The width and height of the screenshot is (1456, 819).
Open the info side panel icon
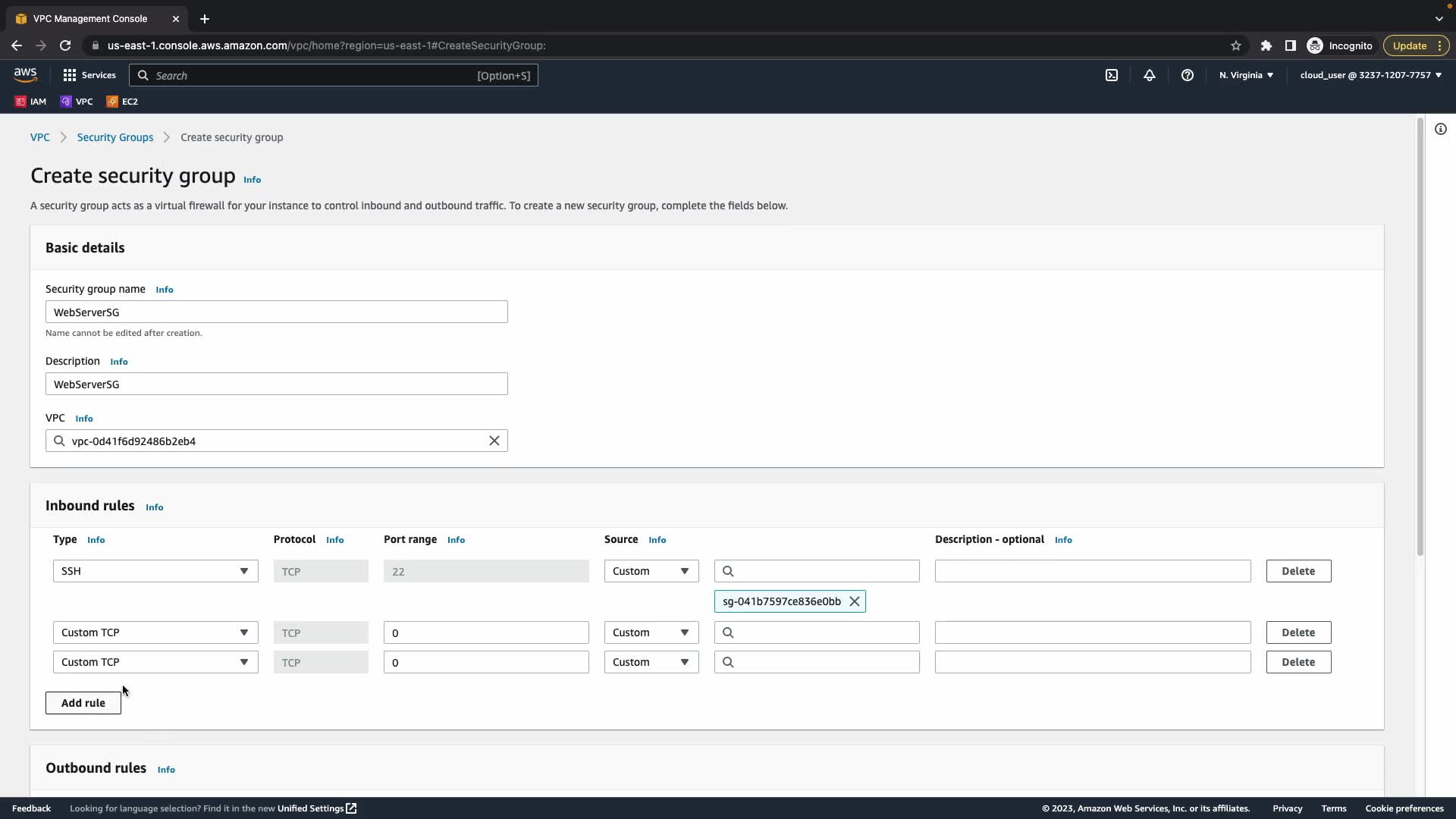[x=1441, y=129]
